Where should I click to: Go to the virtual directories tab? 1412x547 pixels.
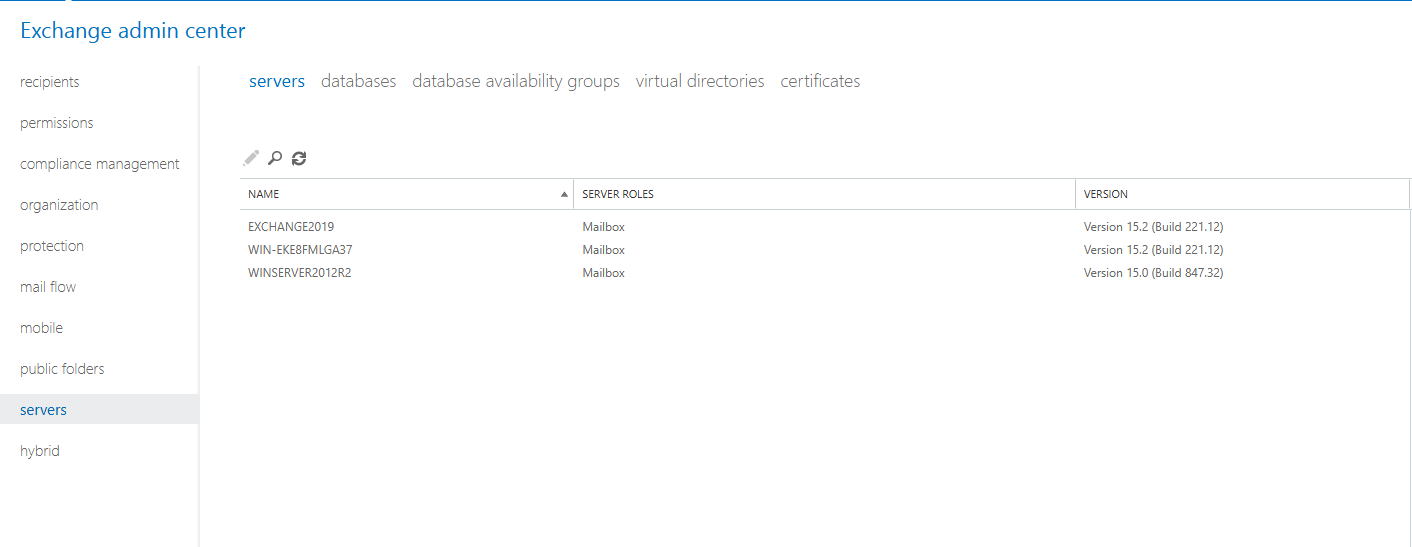pos(700,81)
